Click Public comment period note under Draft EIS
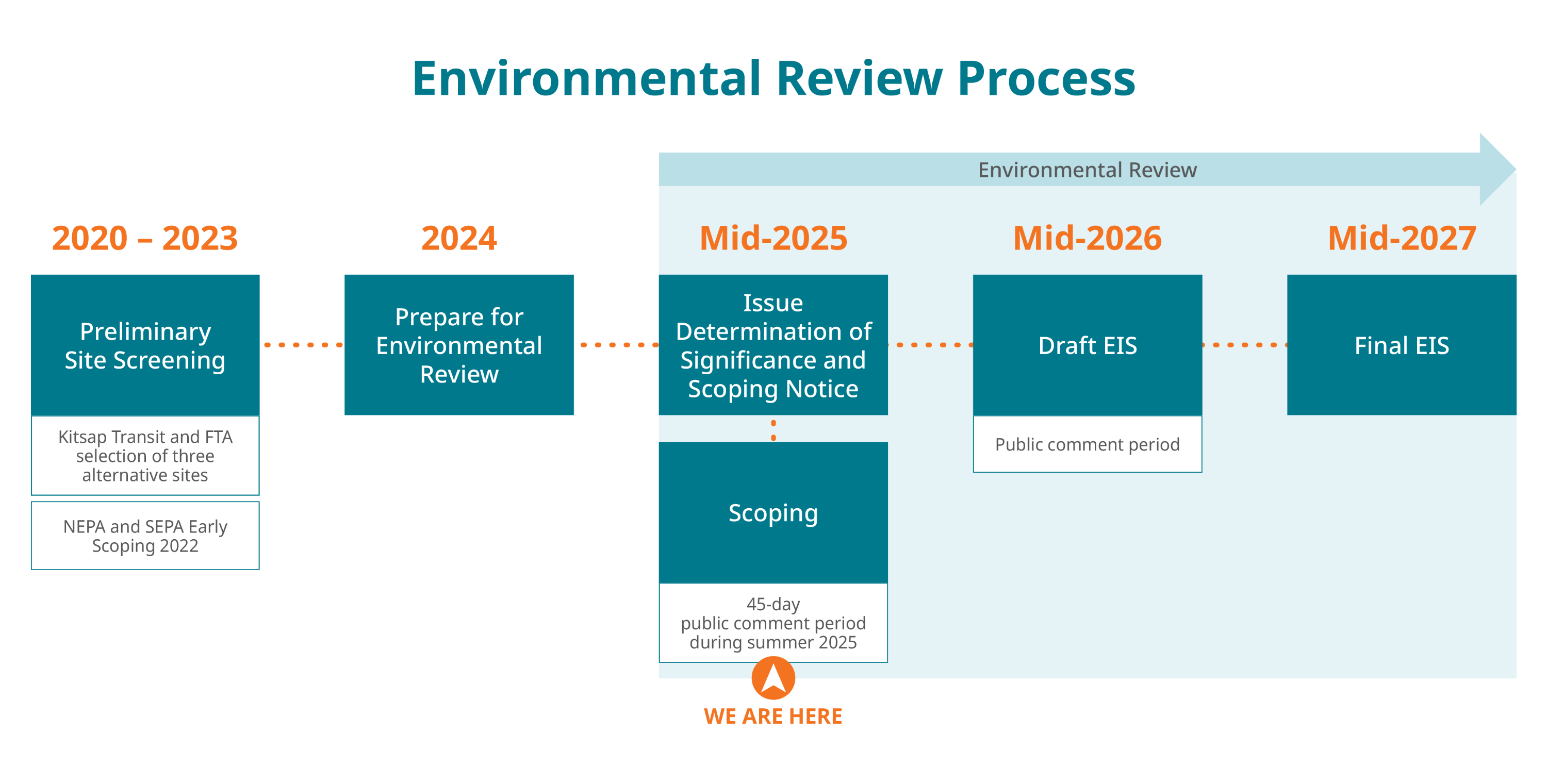1547x784 pixels. 1087,444
